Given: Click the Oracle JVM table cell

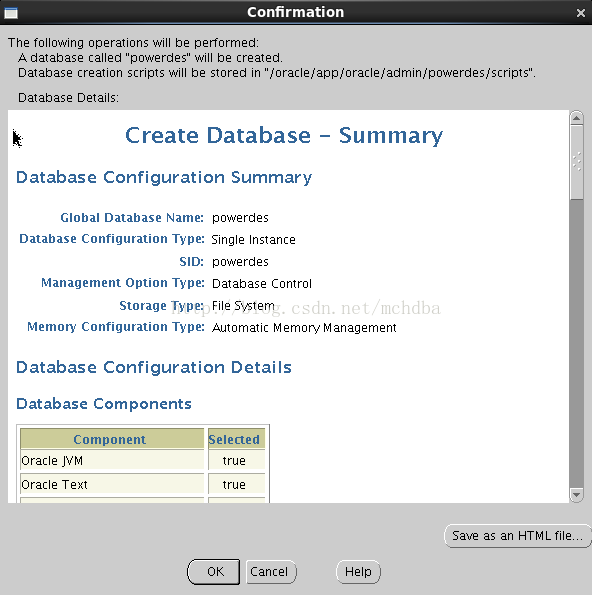Looking at the screenshot, I should [x=112, y=461].
